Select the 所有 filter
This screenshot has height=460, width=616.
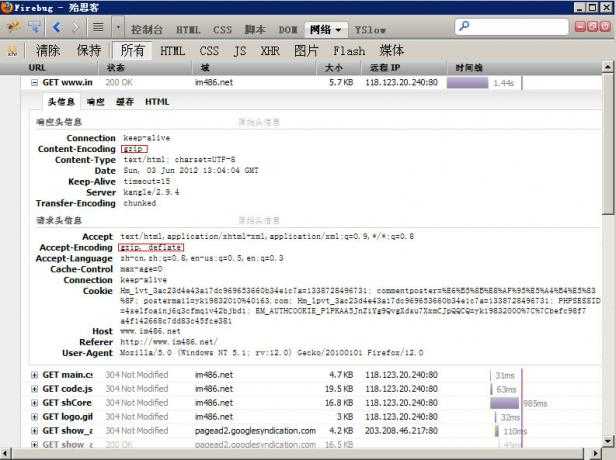pos(132,50)
